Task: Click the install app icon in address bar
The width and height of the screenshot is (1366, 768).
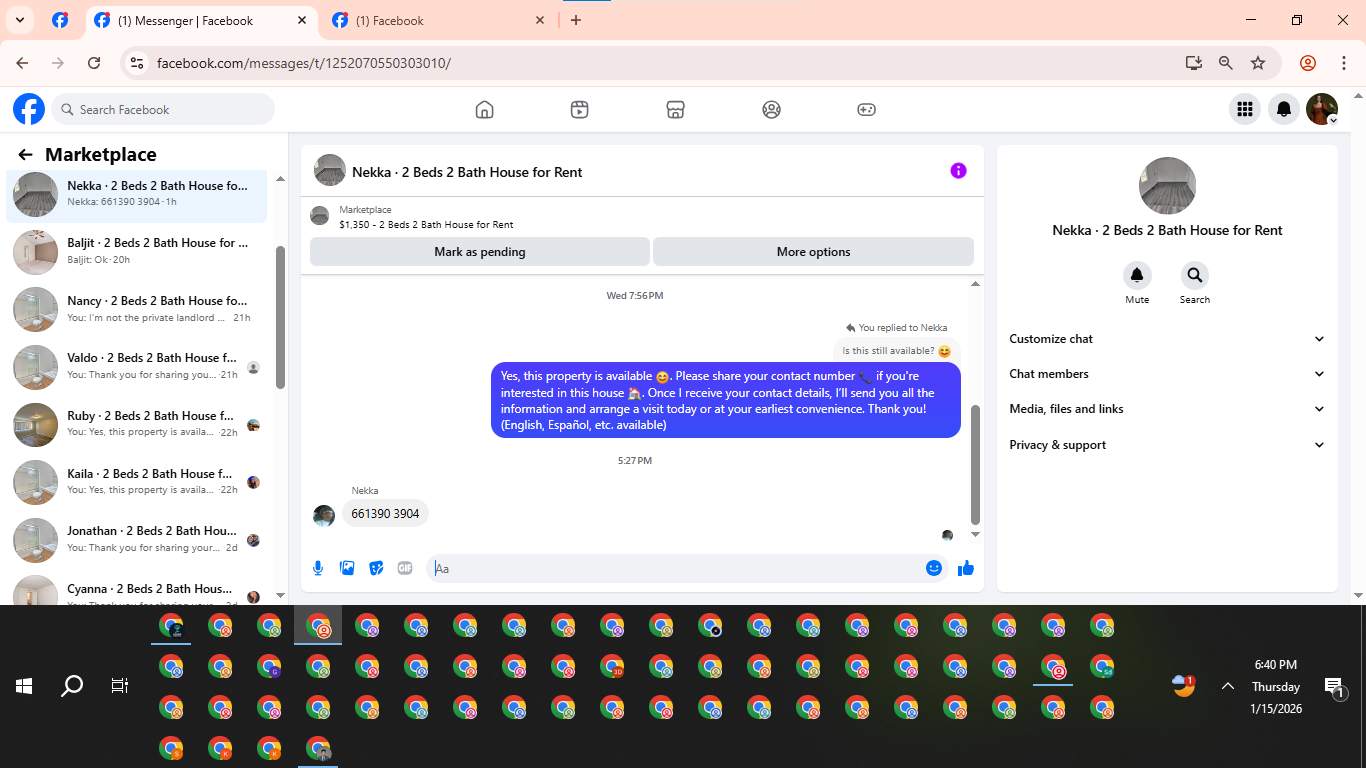Action: pyautogui.click(x=1193, y=63)
